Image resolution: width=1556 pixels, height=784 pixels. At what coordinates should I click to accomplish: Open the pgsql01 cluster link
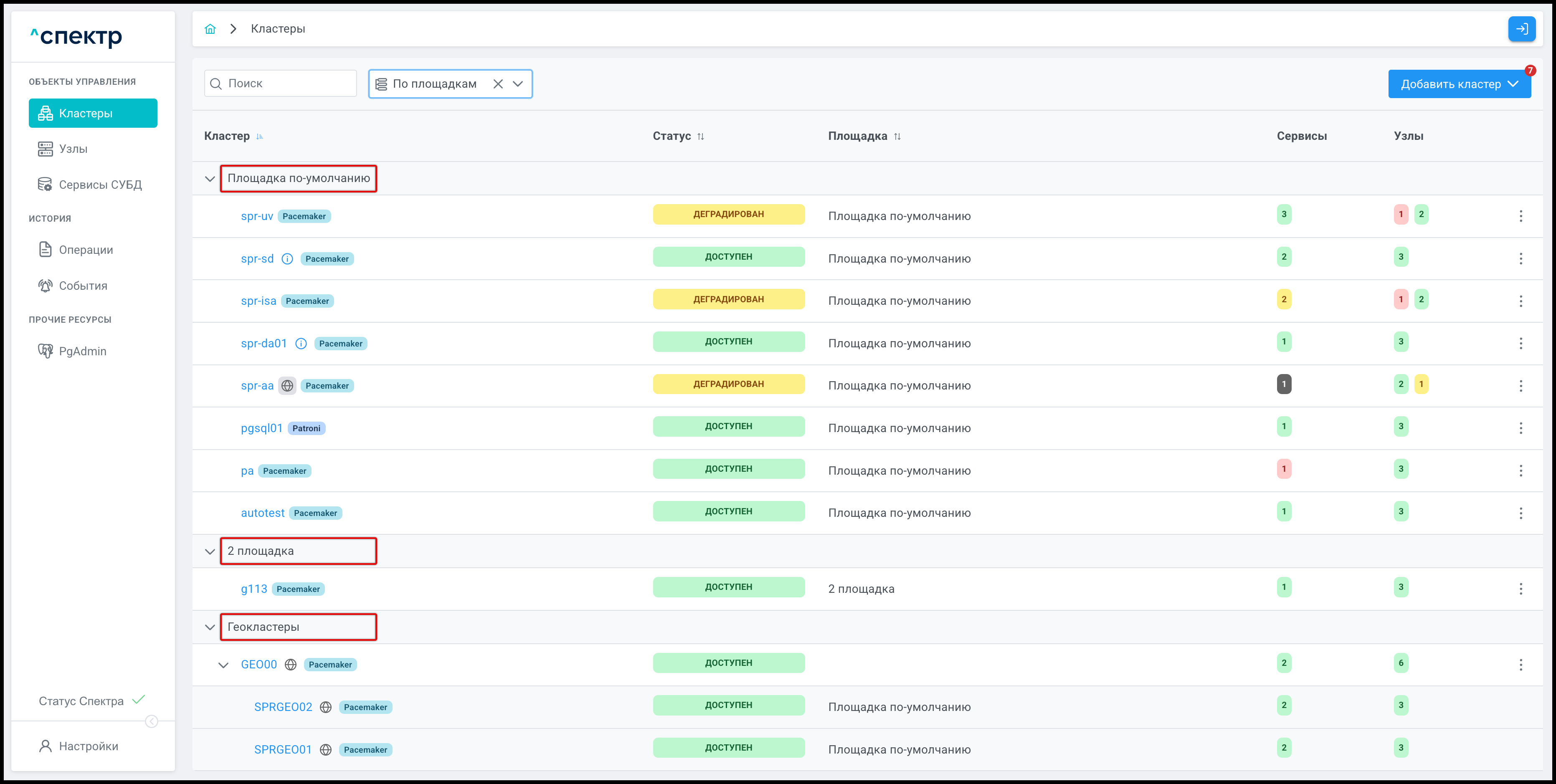point(261,428)
